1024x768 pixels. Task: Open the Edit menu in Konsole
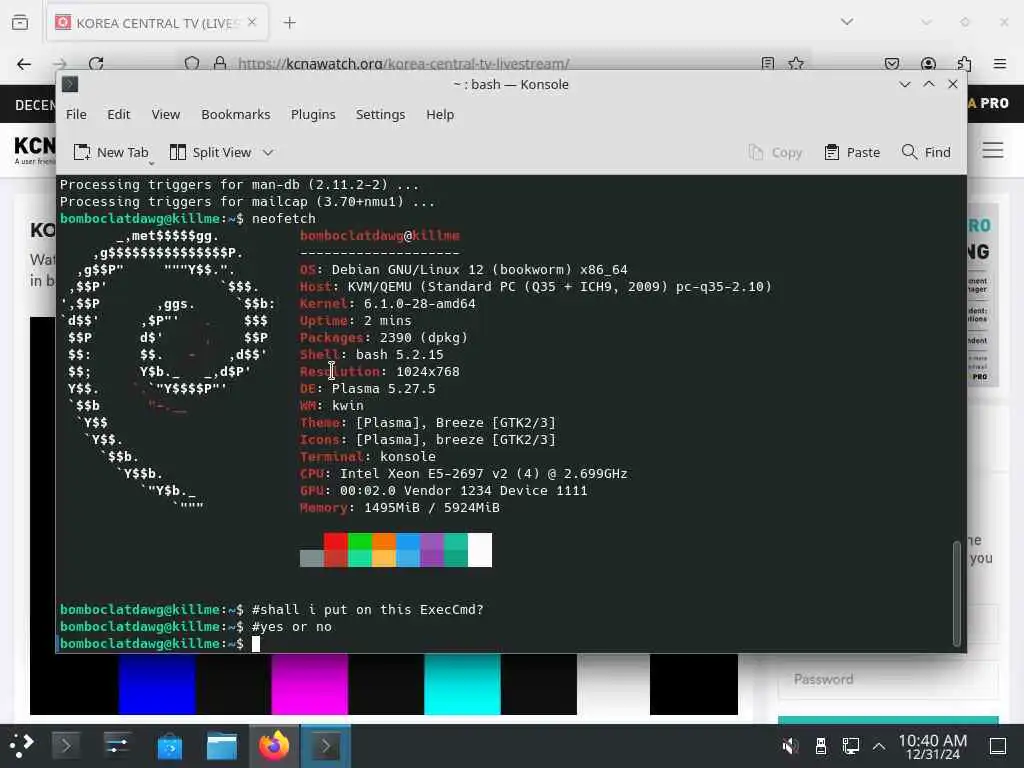tap(118, 114)
